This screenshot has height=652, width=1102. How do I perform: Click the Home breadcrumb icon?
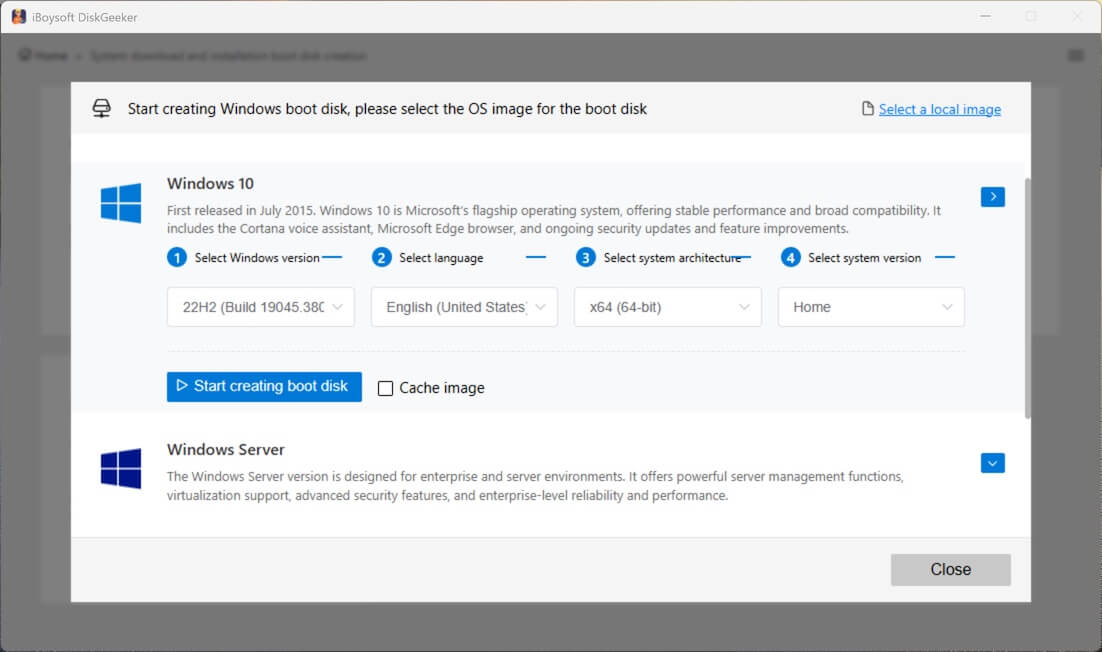click(x=24, y=56)
